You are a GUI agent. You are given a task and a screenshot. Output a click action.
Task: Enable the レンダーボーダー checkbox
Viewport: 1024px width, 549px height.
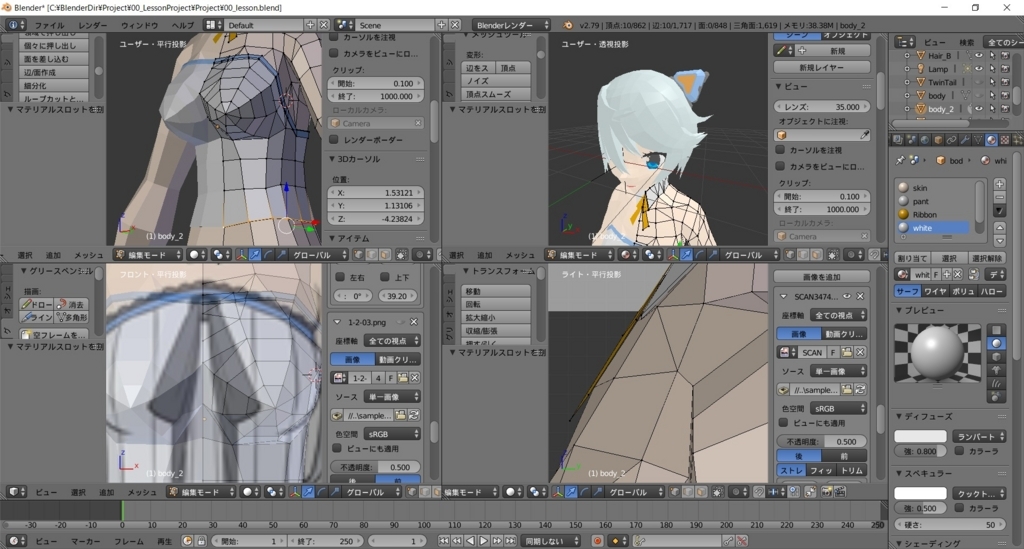334,140
